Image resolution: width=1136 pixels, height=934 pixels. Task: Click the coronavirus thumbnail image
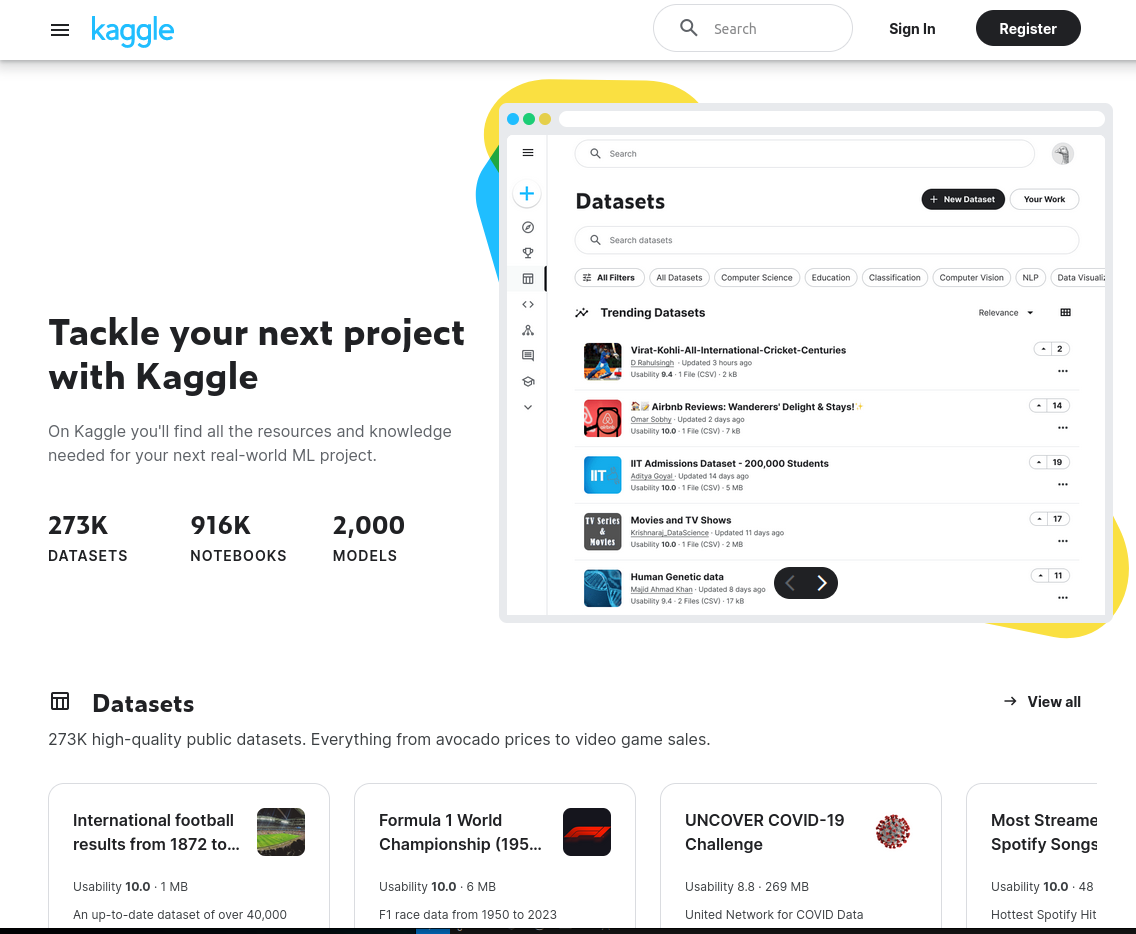893,832
